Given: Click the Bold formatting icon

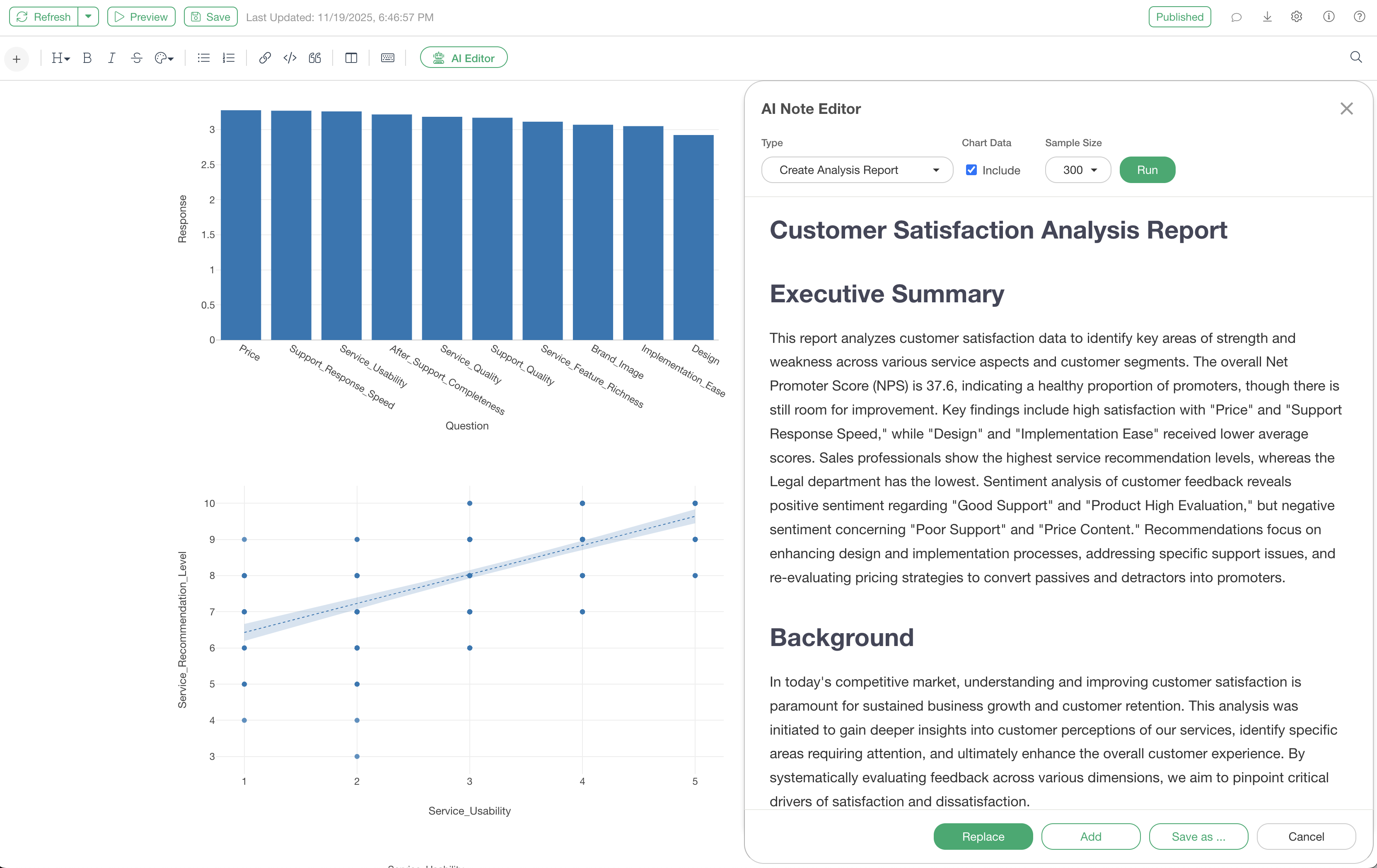Looking at the screenshot, I should (87, 58).
